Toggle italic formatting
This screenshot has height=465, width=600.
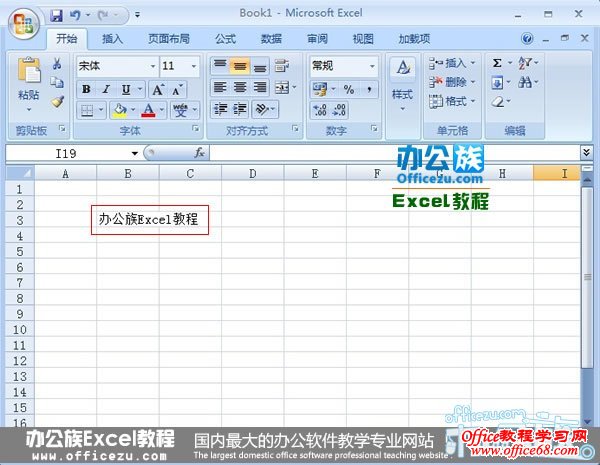(x=106, y=90)
